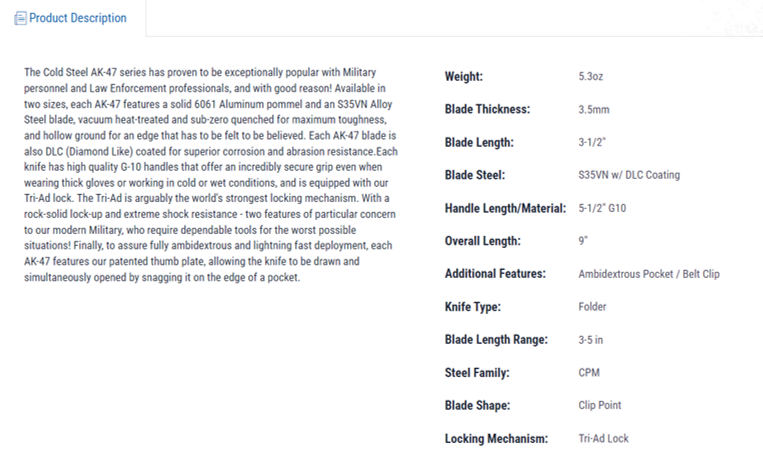Screen dimensions: 763x457
Task: Click the Blade Steel label
Action: pyautogui.click(x=474, y=175)
